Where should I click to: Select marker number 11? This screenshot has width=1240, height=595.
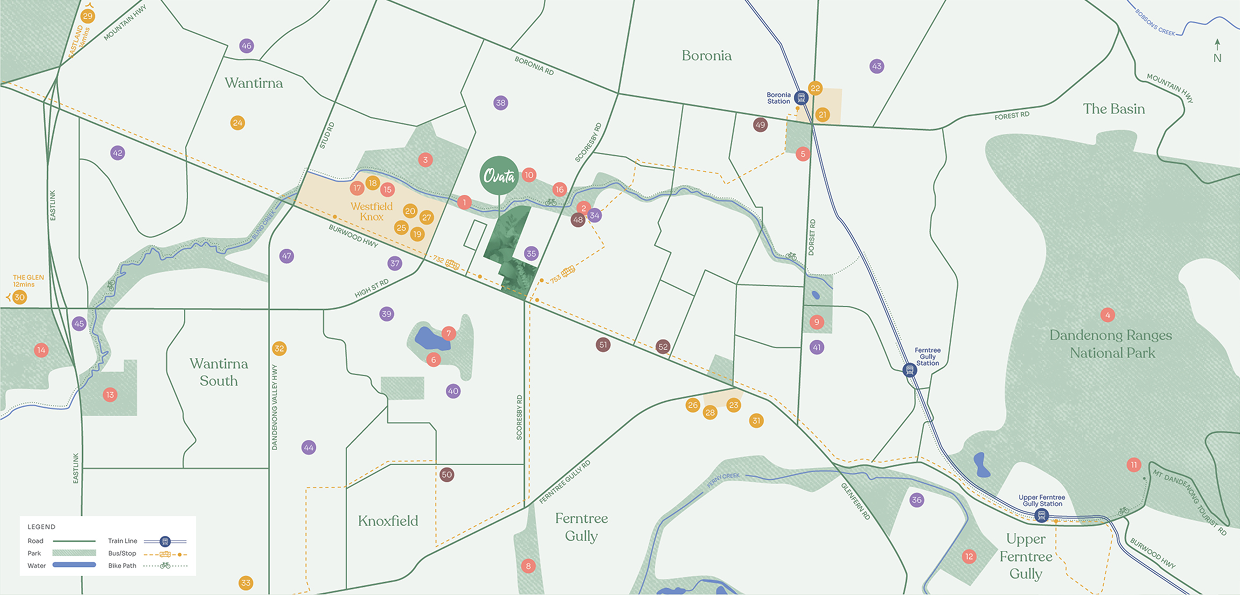click(x=1133, y=465)
